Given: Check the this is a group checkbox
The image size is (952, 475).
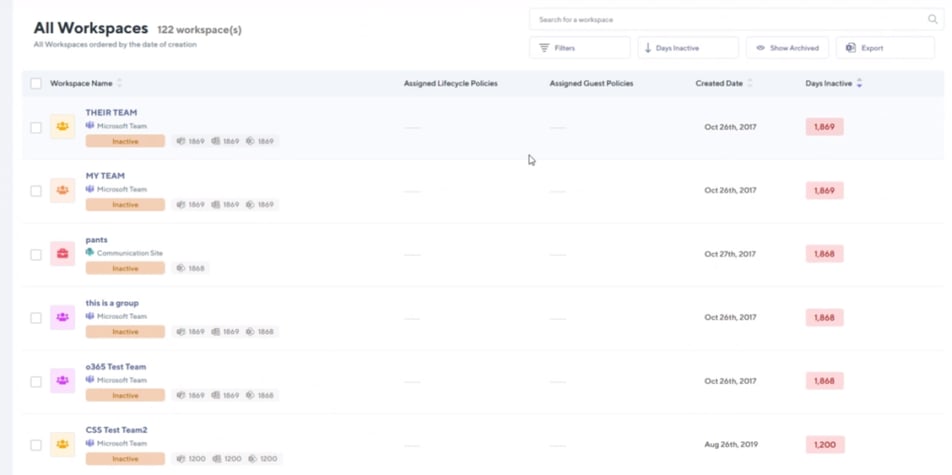Looking at the screenshot, I should (x=36, y=318).
